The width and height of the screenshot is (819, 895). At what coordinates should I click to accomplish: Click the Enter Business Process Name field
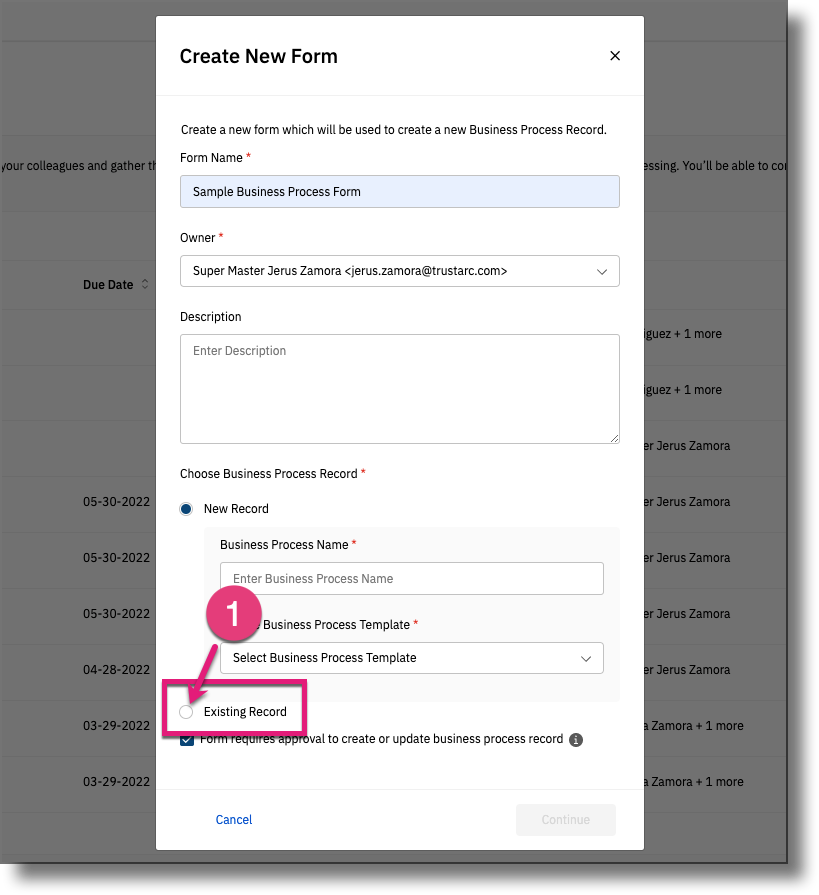click(412, 578)
